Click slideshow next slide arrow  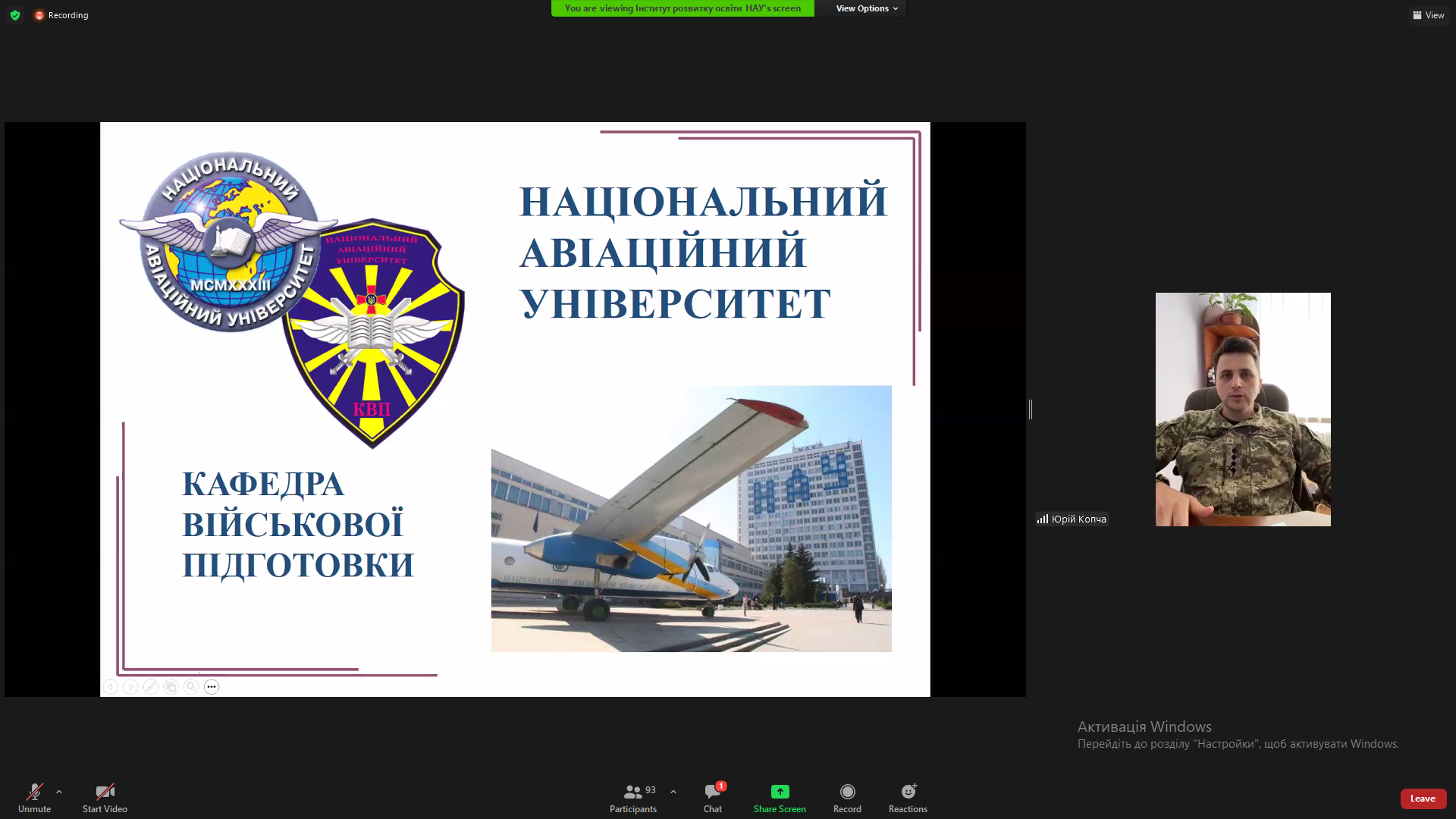click(x=130, y=687)
